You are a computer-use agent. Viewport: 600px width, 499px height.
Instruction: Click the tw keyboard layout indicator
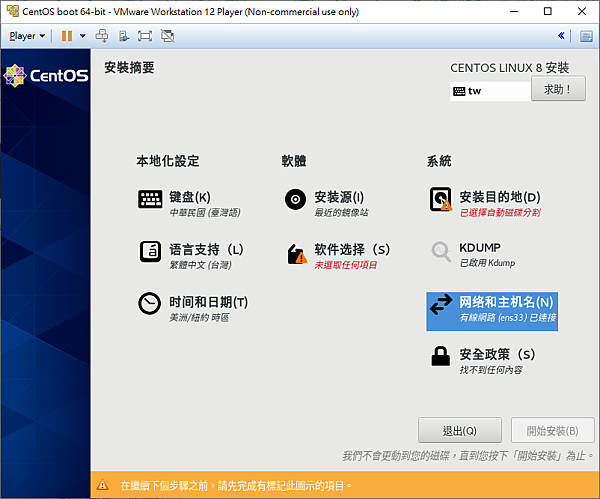coord(490,91)
